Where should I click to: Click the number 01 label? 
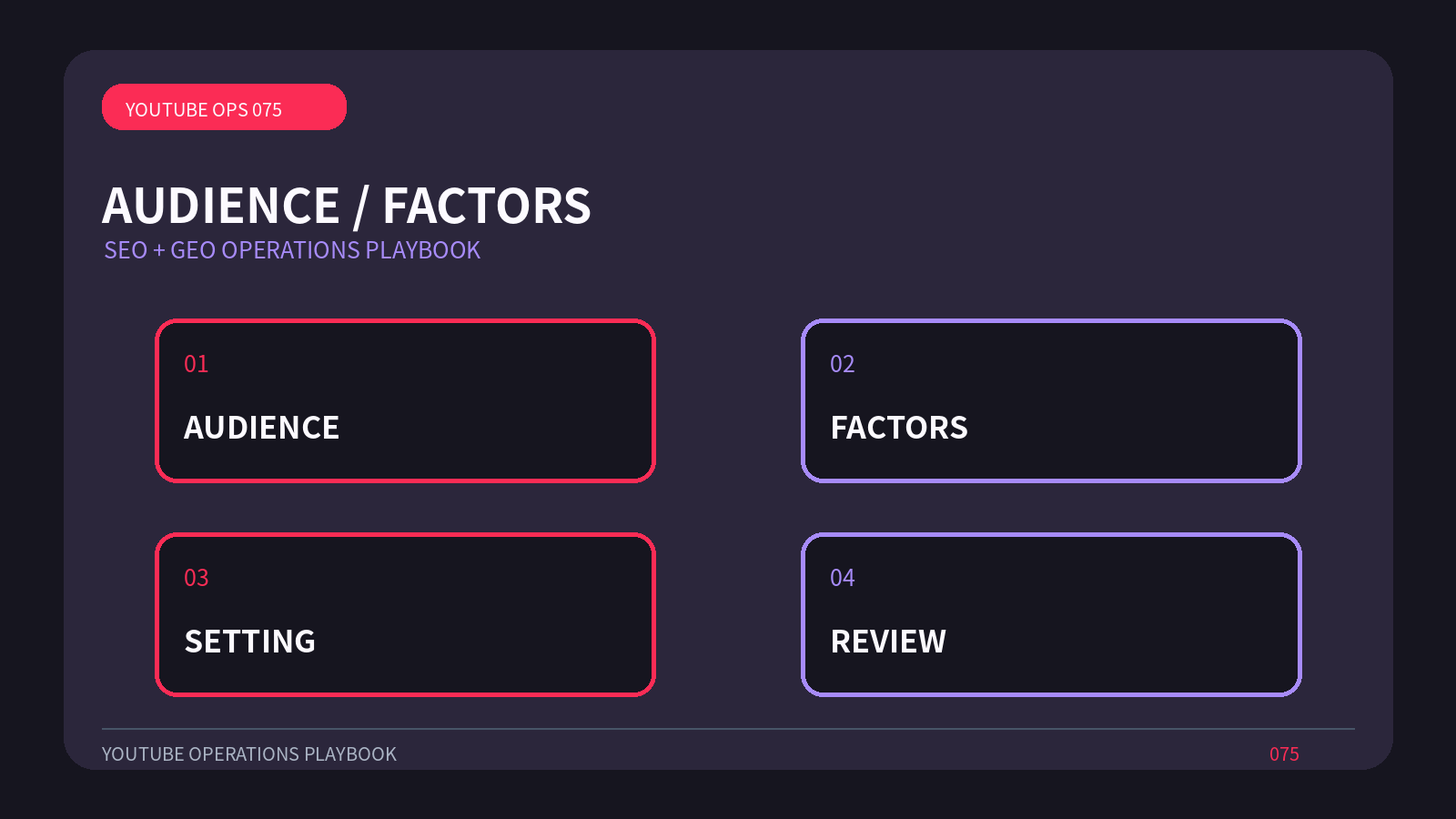pos(197,364)
